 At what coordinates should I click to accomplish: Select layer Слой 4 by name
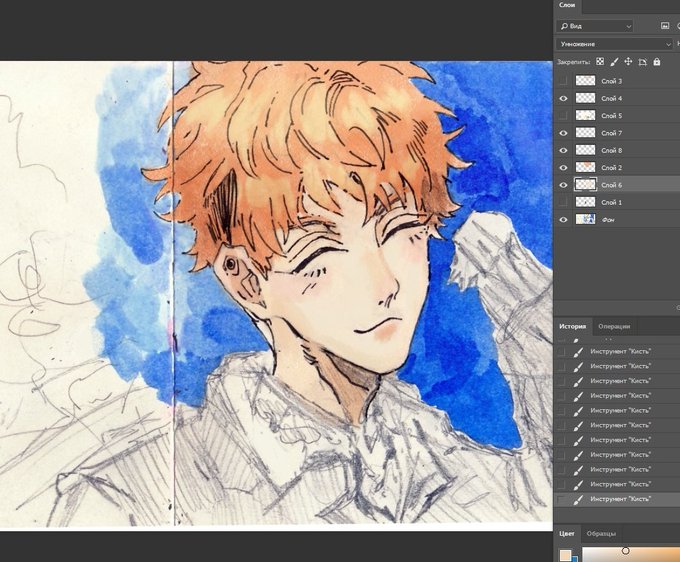(611, 98)
